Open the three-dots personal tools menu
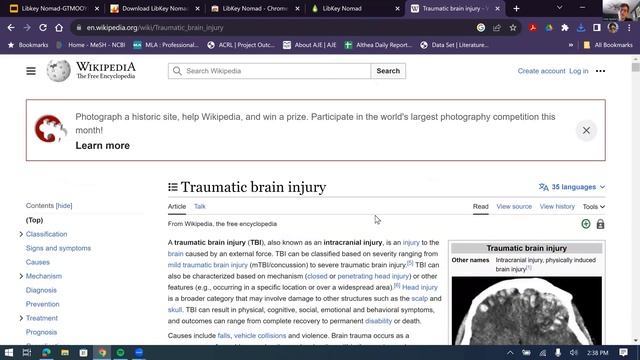Viewport: 640px width, 360px height. tap(600, 71)
